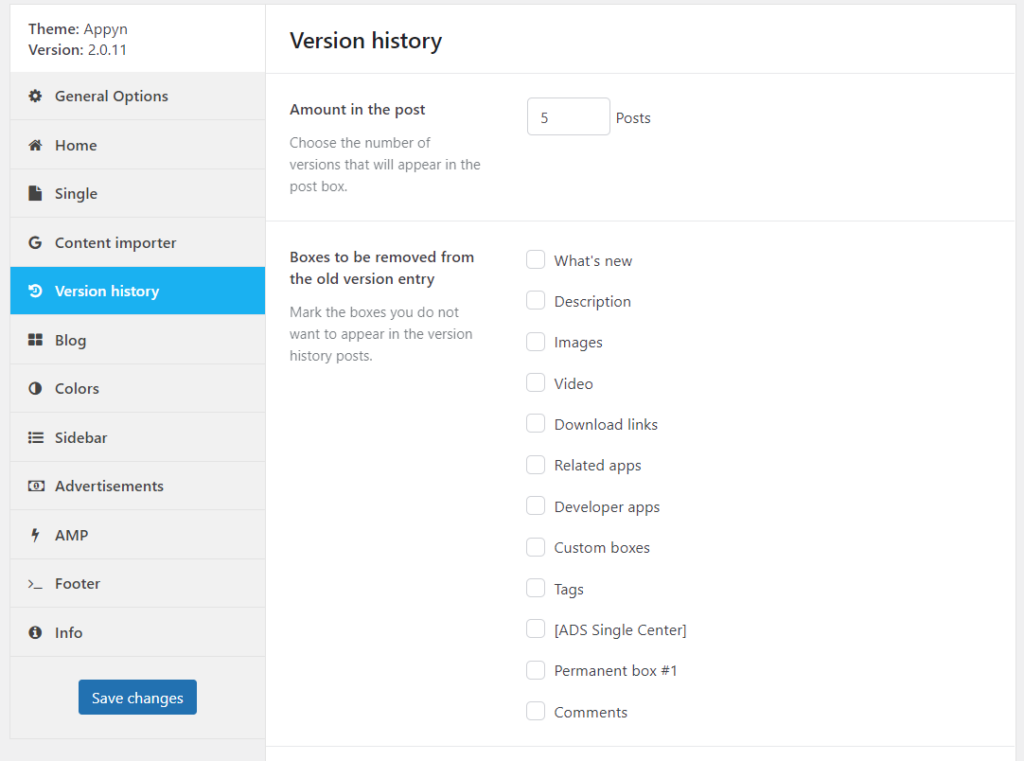This screenshot has height=761, width=1024.
Task: Check the Permanent box #1 option
Action: click(536, 669)
